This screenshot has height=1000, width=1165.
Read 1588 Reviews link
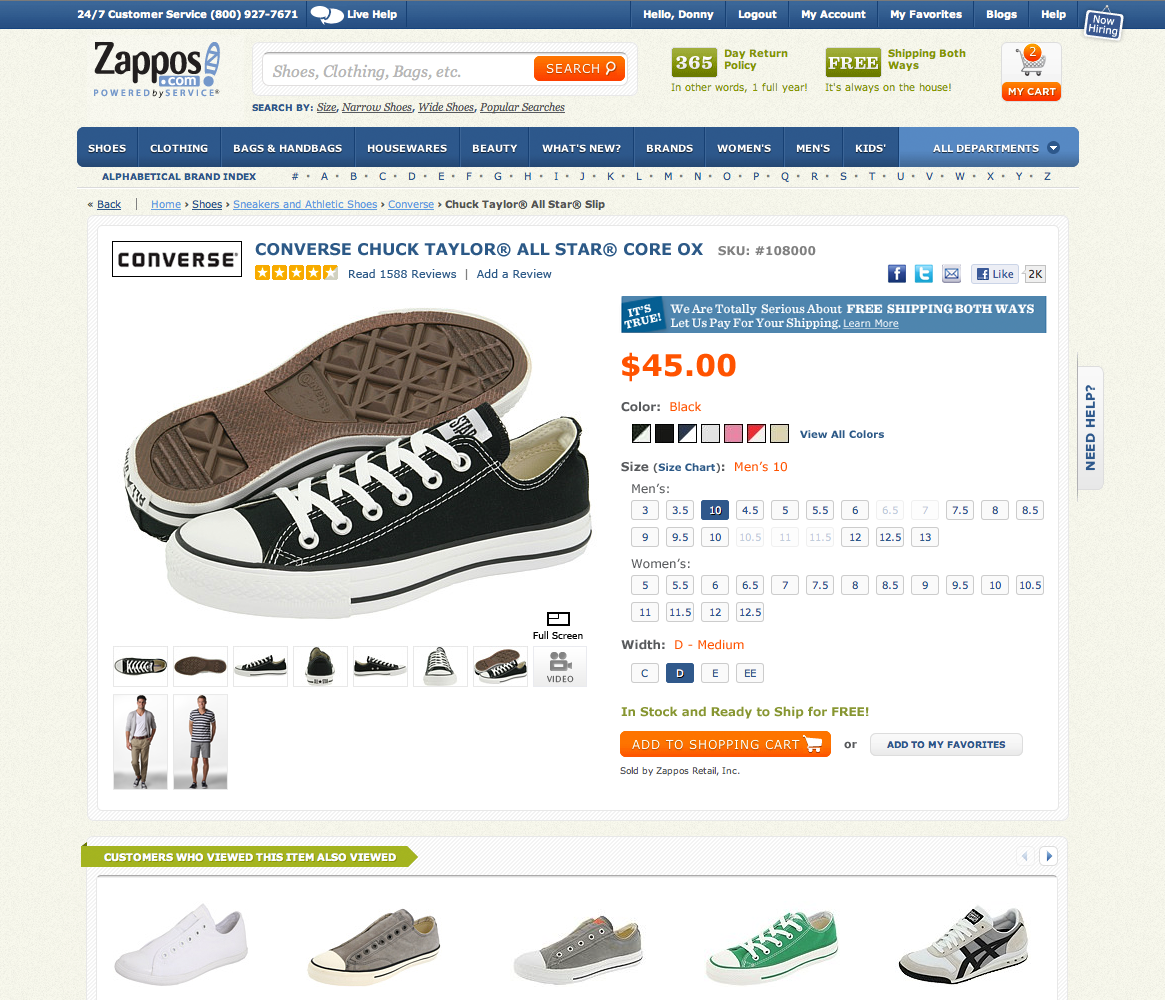coord(402,274)
